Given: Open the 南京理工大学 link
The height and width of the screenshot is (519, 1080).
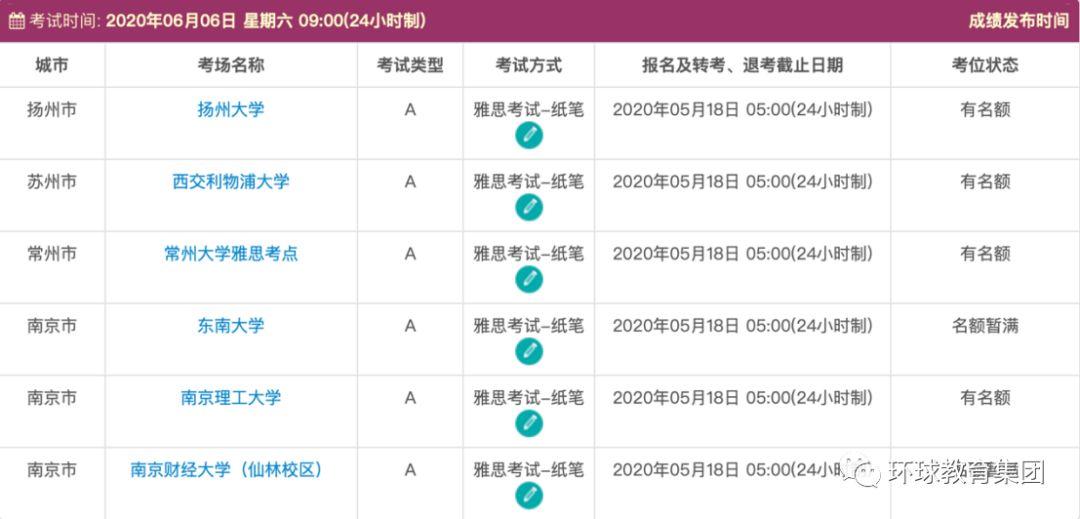Looking at the screenshot, I should 231,397.
